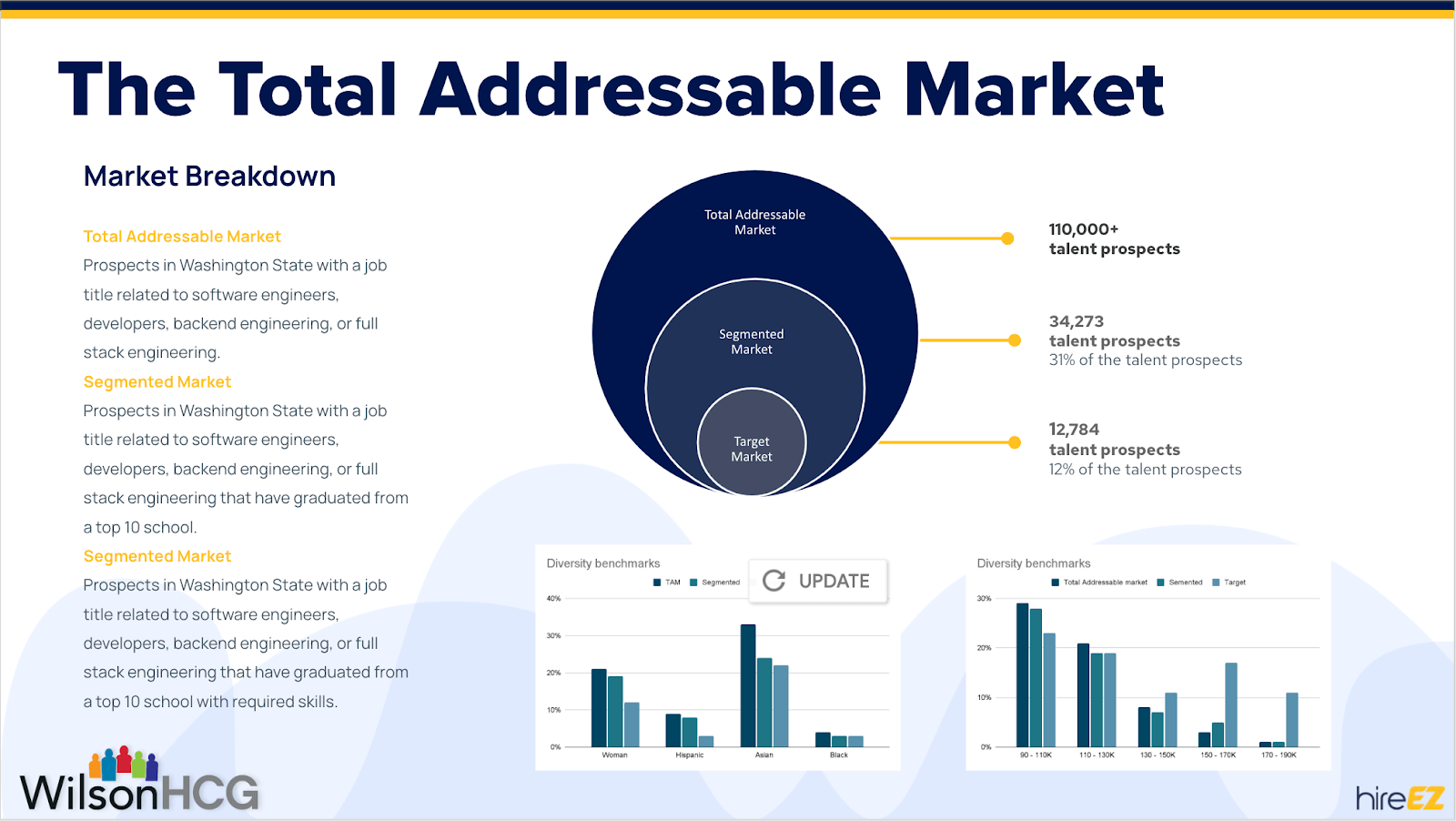Click the Asian category label
Image resolution: width=1456 pixels, height=821 pixels.
pyautogui.click(x=764, y=755)
